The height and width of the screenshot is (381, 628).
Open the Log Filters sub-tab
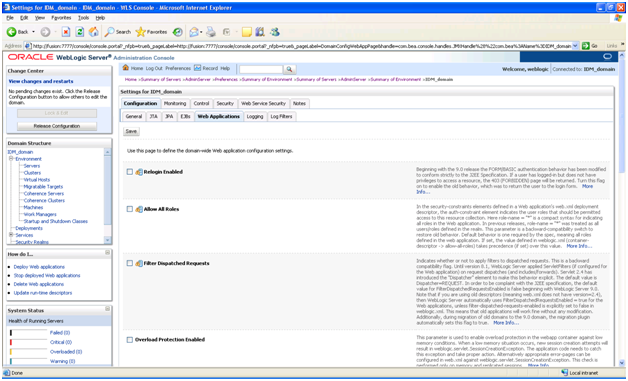click(281, 117)
